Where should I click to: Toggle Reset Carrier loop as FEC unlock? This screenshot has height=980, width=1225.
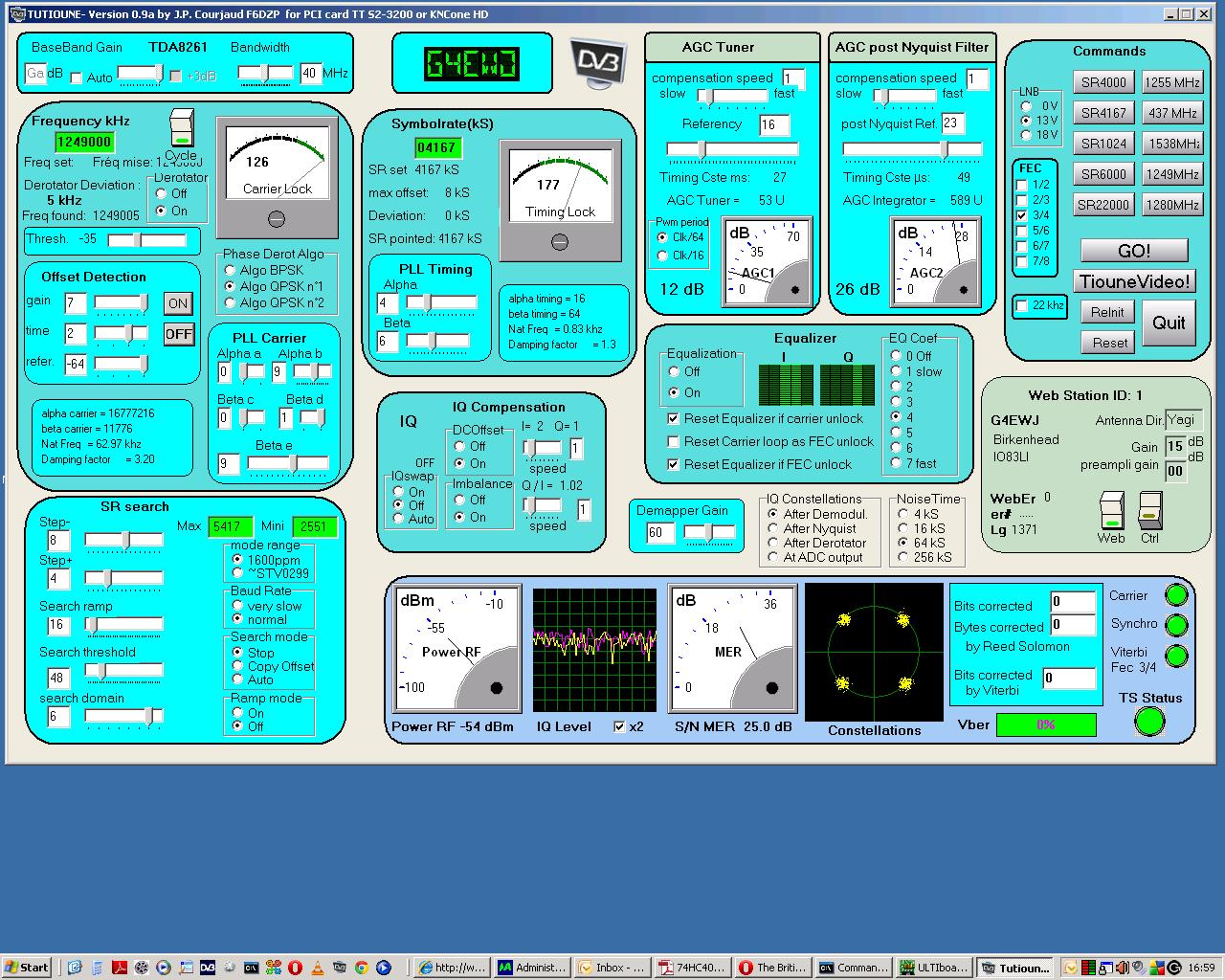(674, 441)
